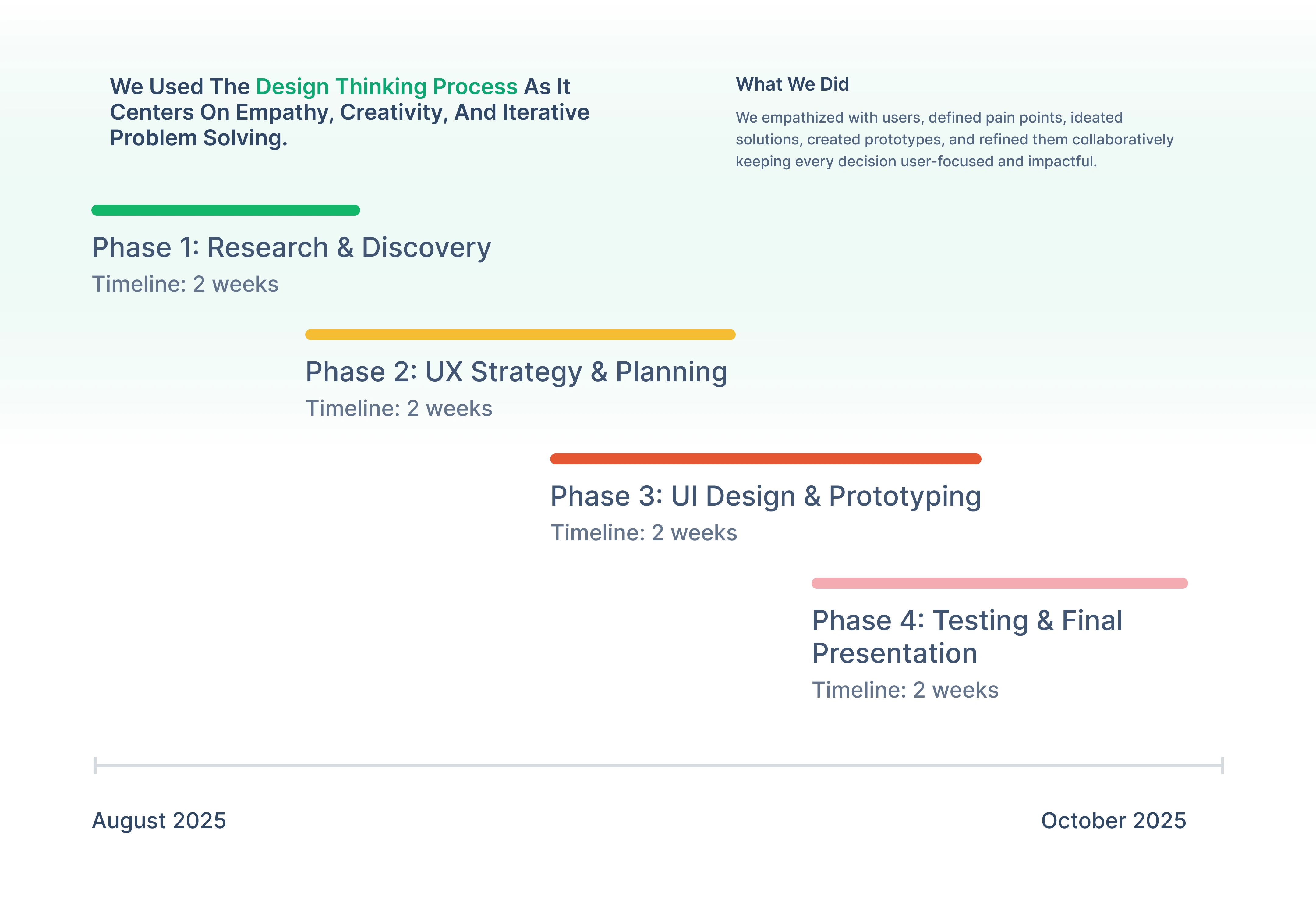Select 'Phase 1: Research & Discovery' title
Viewport: 1316px width, 906px height.
coord(291,247)
